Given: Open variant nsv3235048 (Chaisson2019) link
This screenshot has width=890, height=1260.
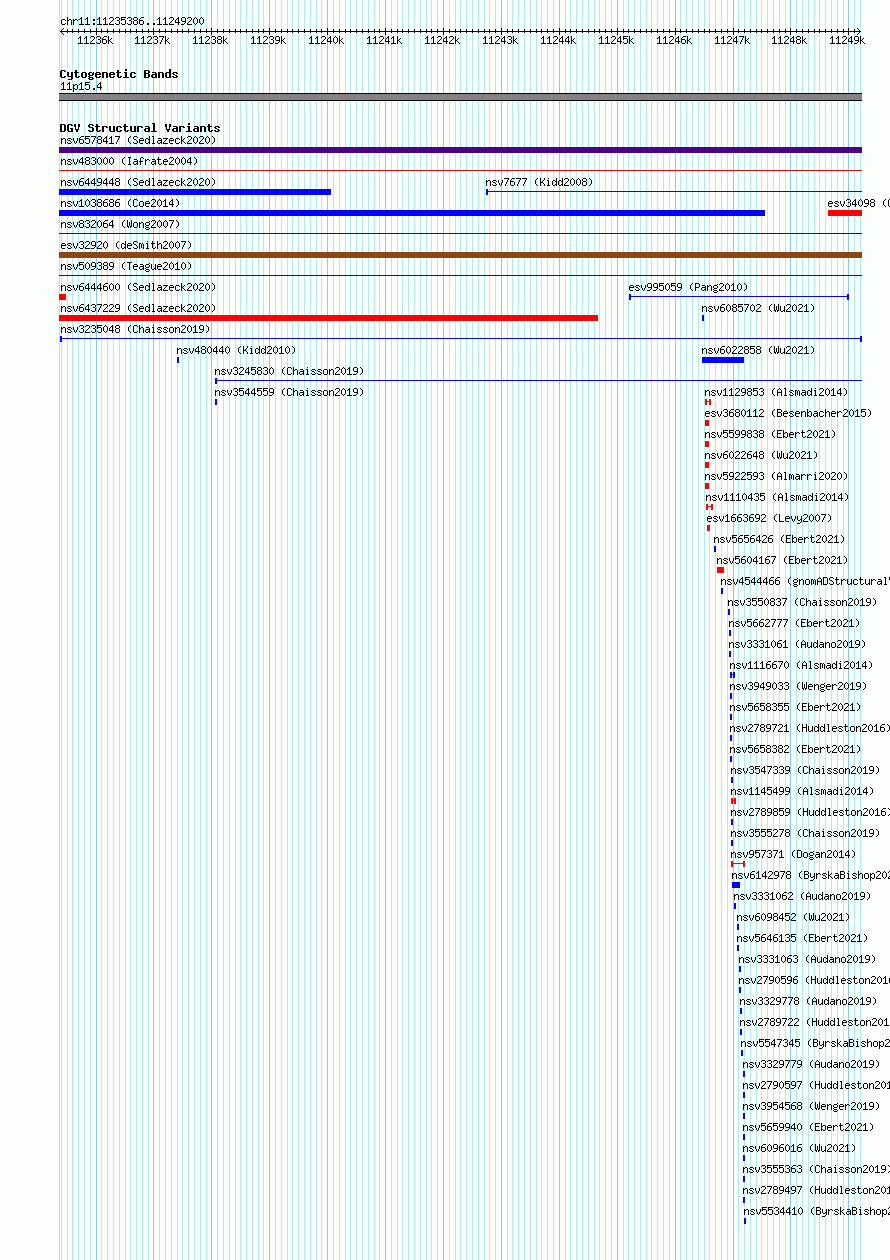Looking at the screenshot, I should click(x=135, y=329).
